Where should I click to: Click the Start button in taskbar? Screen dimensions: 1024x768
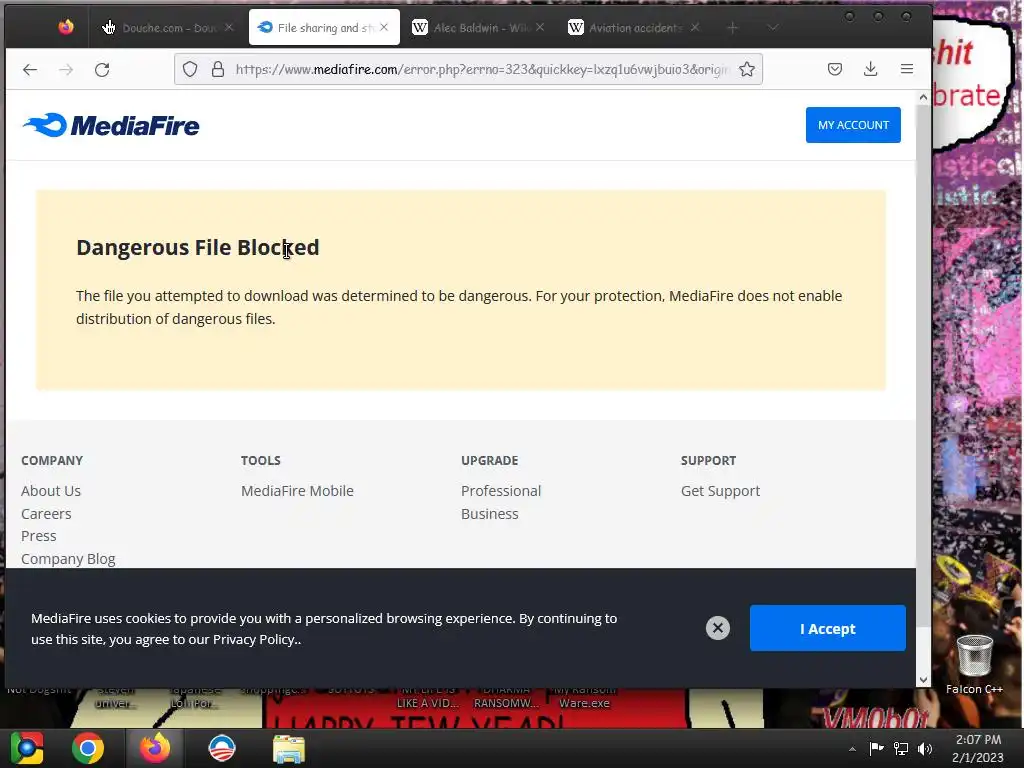click(x=27, y=748)
